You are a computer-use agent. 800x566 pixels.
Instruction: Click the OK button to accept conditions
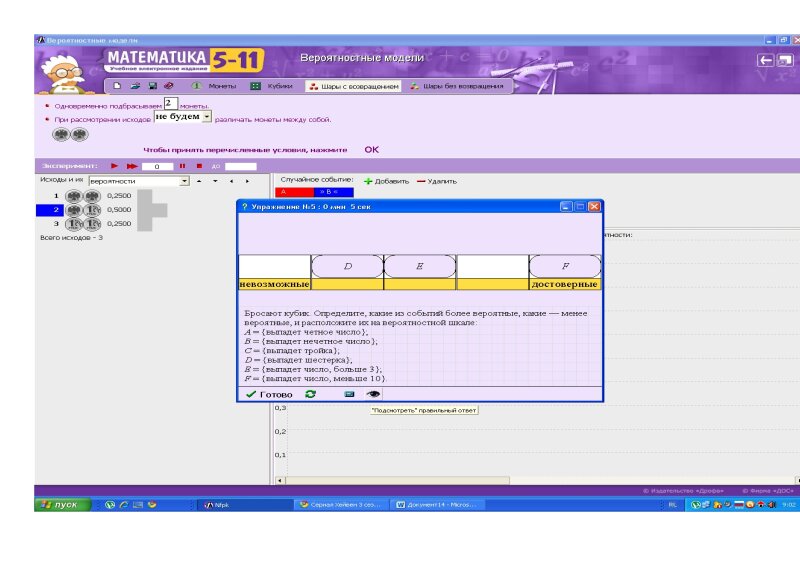click(x=371, y=149)
